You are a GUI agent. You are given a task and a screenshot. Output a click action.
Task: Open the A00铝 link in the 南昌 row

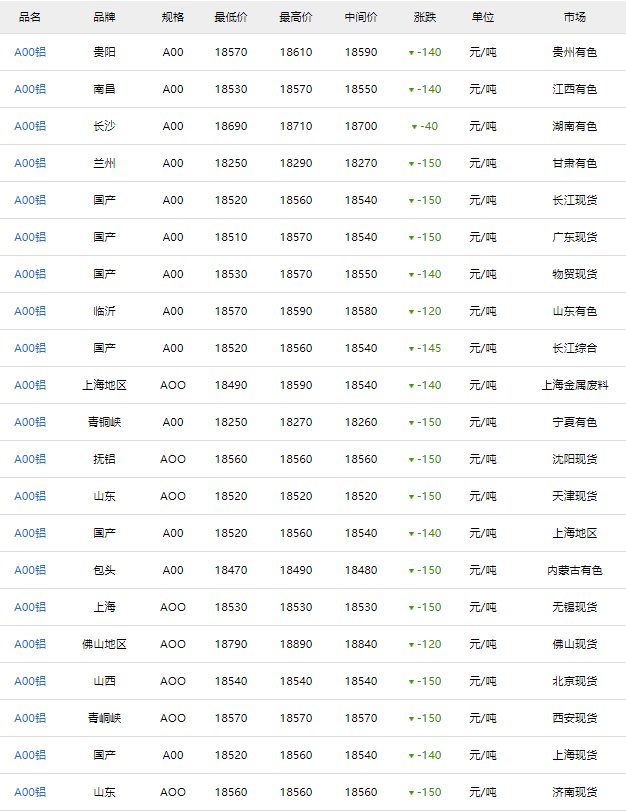pyautogui.click(x=30, y=89)
